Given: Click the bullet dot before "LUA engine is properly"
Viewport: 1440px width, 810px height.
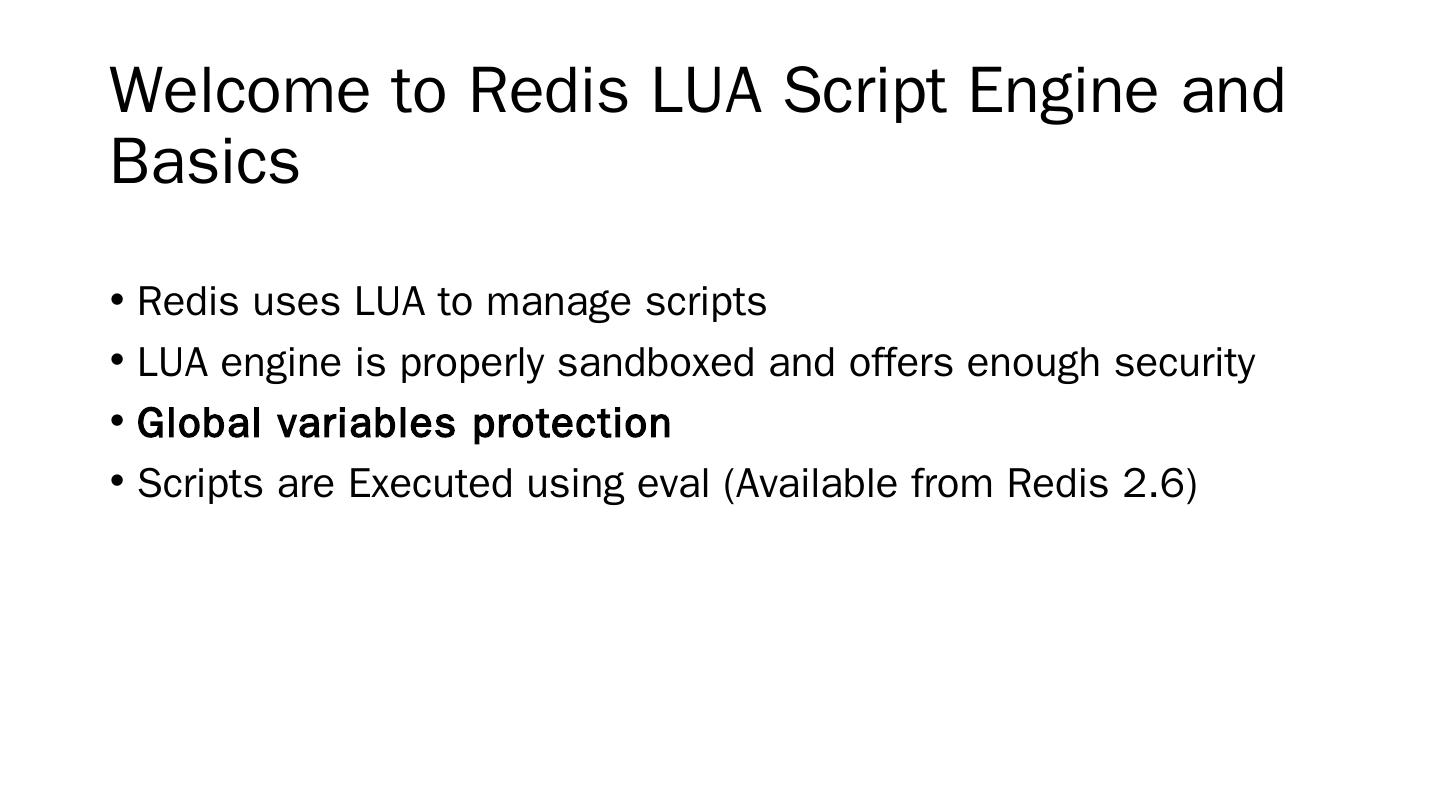Looking at the screenshot, I should (117, 360).
